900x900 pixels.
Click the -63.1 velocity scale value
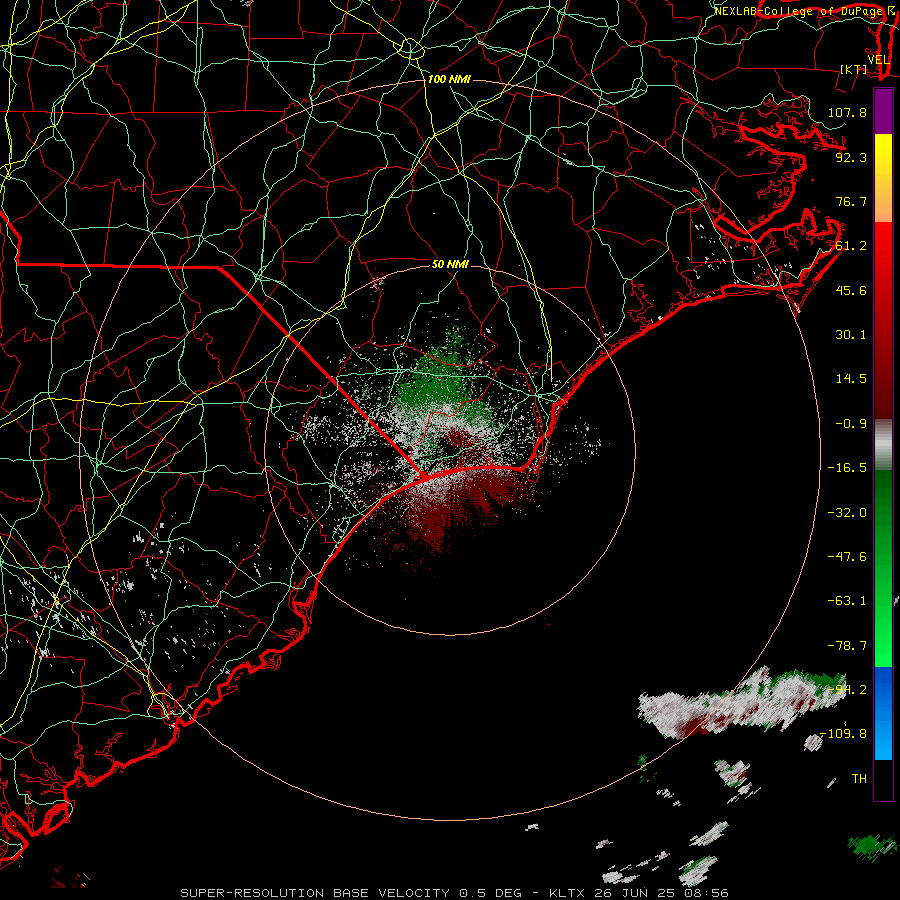847,601
